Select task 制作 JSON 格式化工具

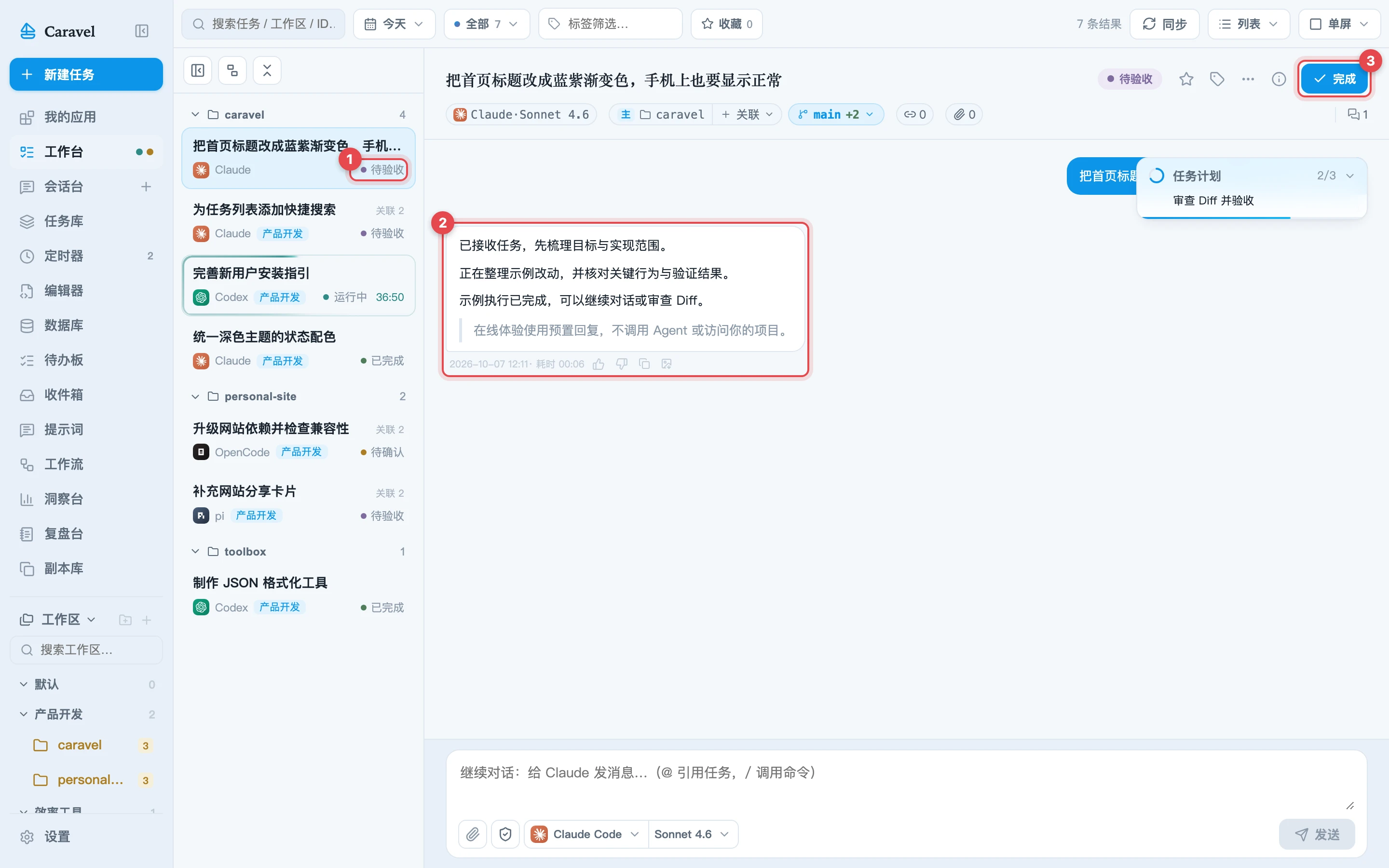[x=299, y=595]
